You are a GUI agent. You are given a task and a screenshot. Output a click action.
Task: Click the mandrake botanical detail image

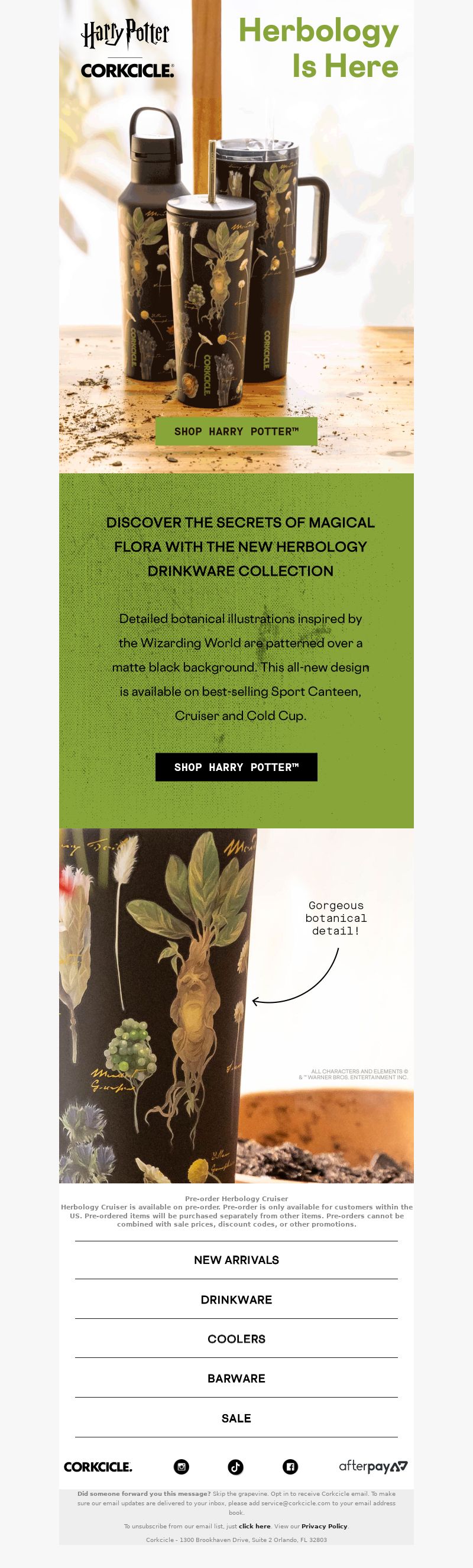[237, 1005]
